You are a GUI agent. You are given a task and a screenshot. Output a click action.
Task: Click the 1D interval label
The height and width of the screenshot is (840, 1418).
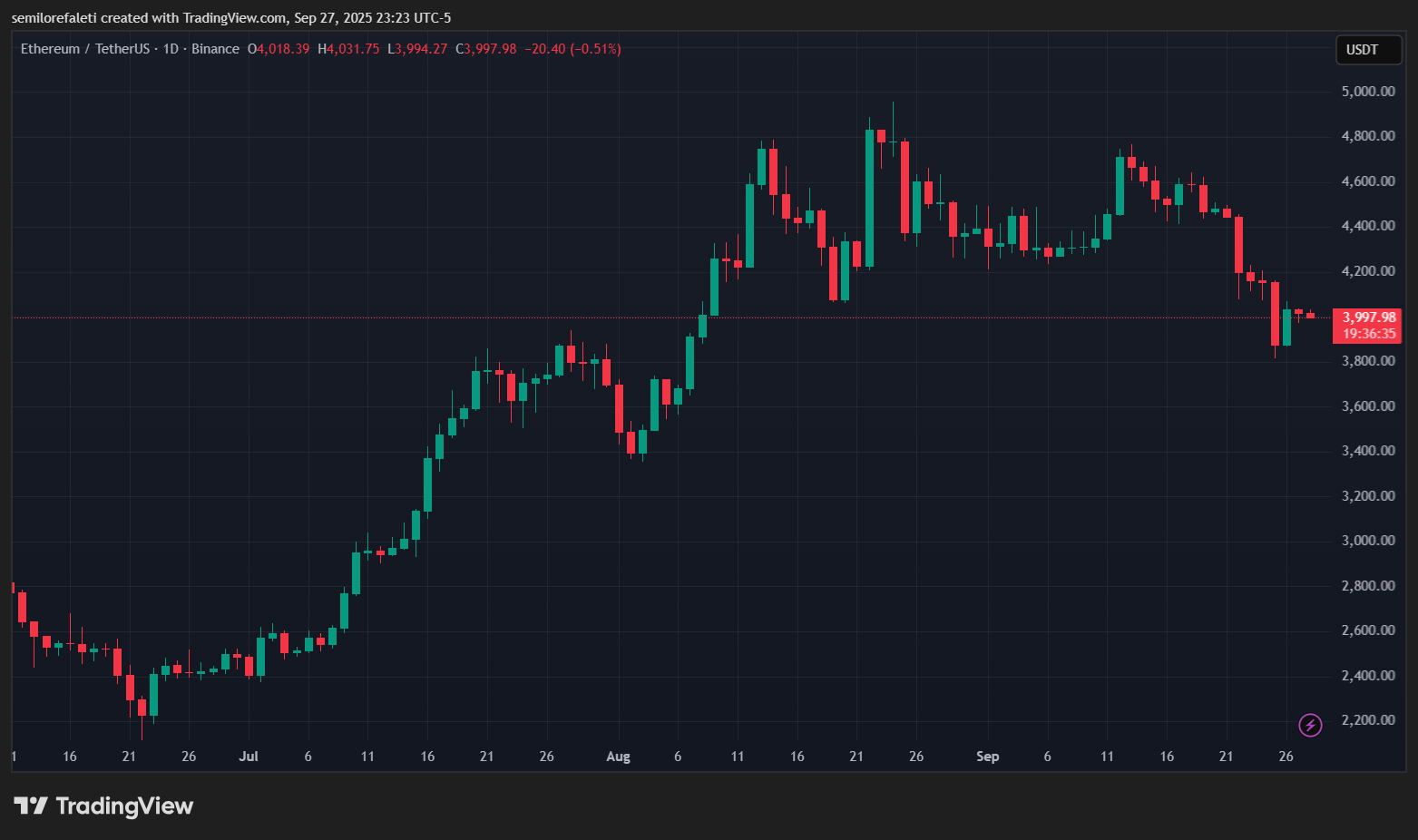click(171, 49)
